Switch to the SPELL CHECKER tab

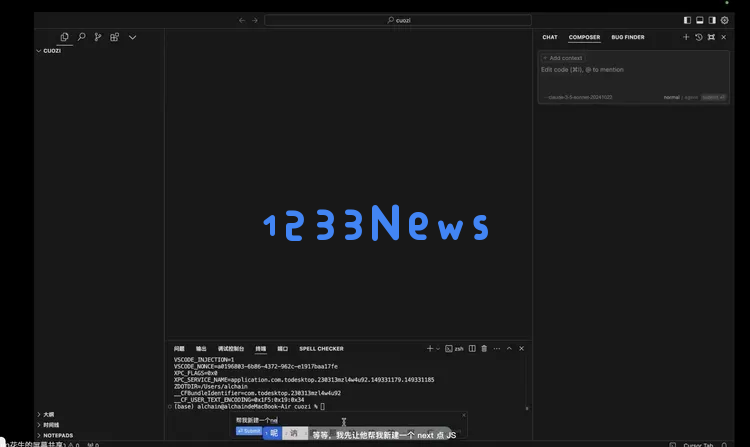pos(321,349)
